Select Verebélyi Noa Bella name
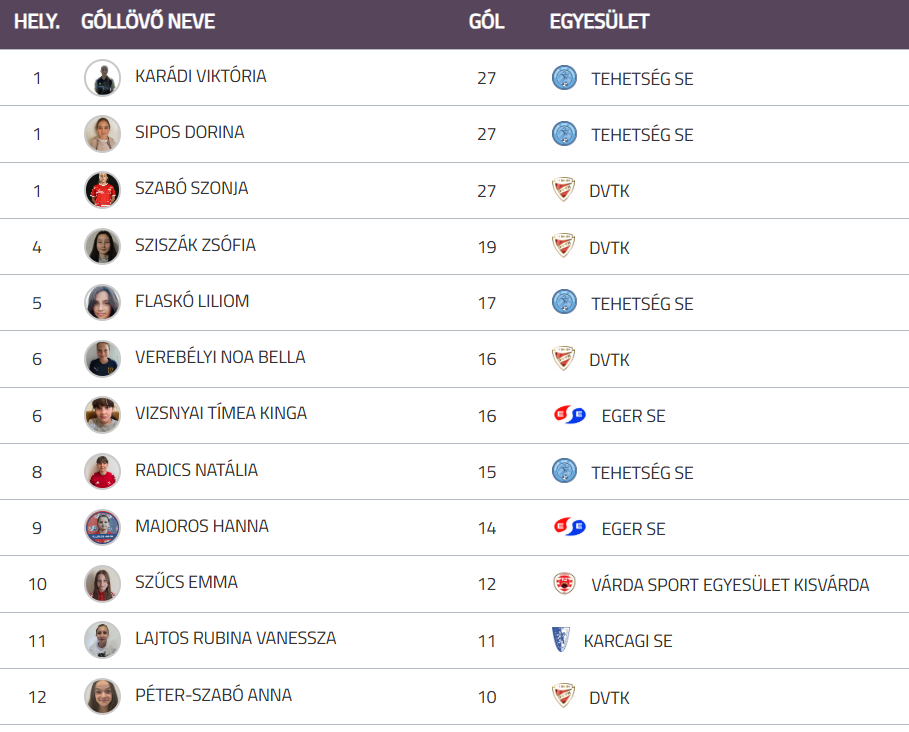Image resolution: width=909 pixels, height=732 pixels. pos(220,357)
